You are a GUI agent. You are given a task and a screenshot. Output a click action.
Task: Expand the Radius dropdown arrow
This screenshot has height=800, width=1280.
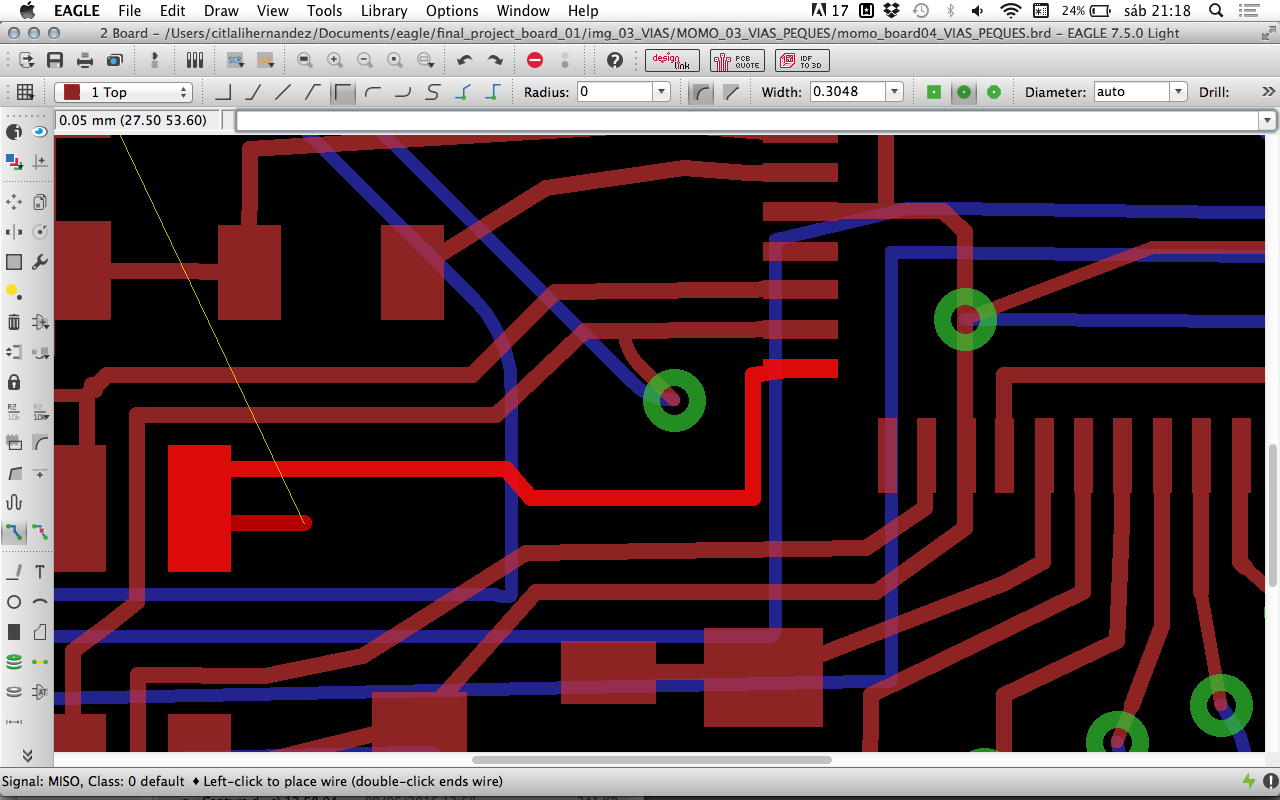click(661, 92)
